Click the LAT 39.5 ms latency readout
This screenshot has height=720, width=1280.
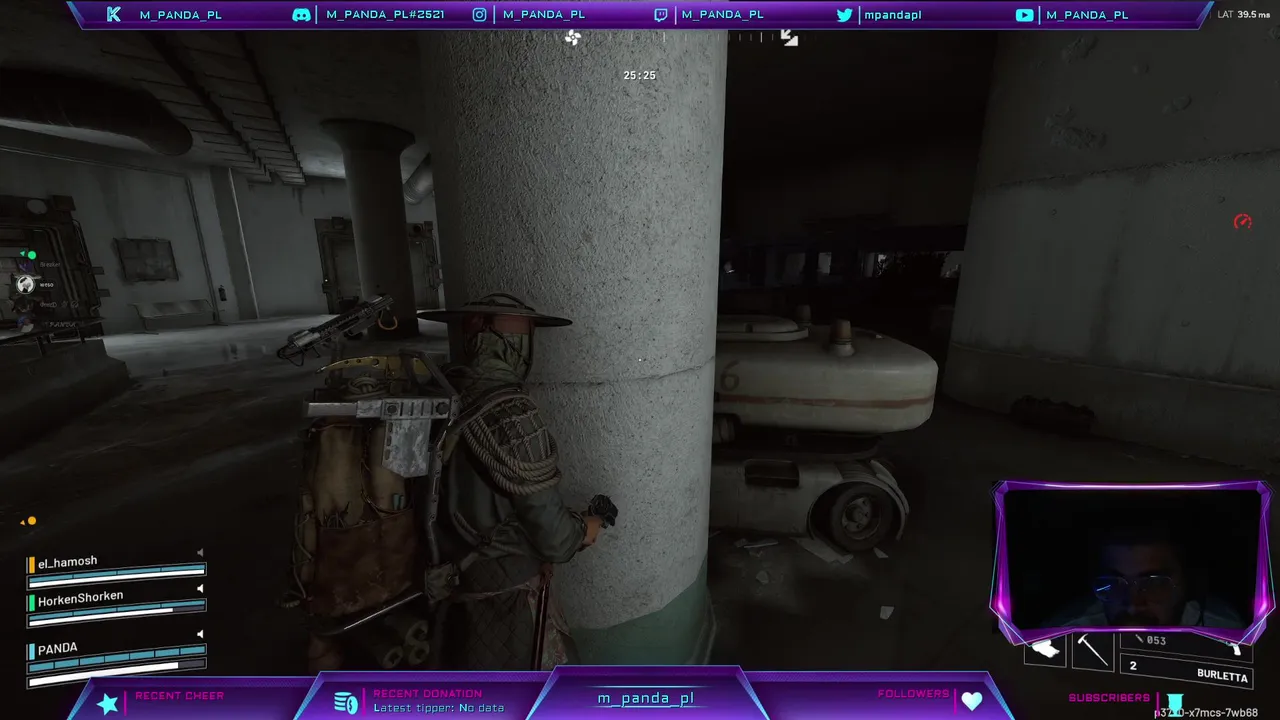coord(1244,15)
